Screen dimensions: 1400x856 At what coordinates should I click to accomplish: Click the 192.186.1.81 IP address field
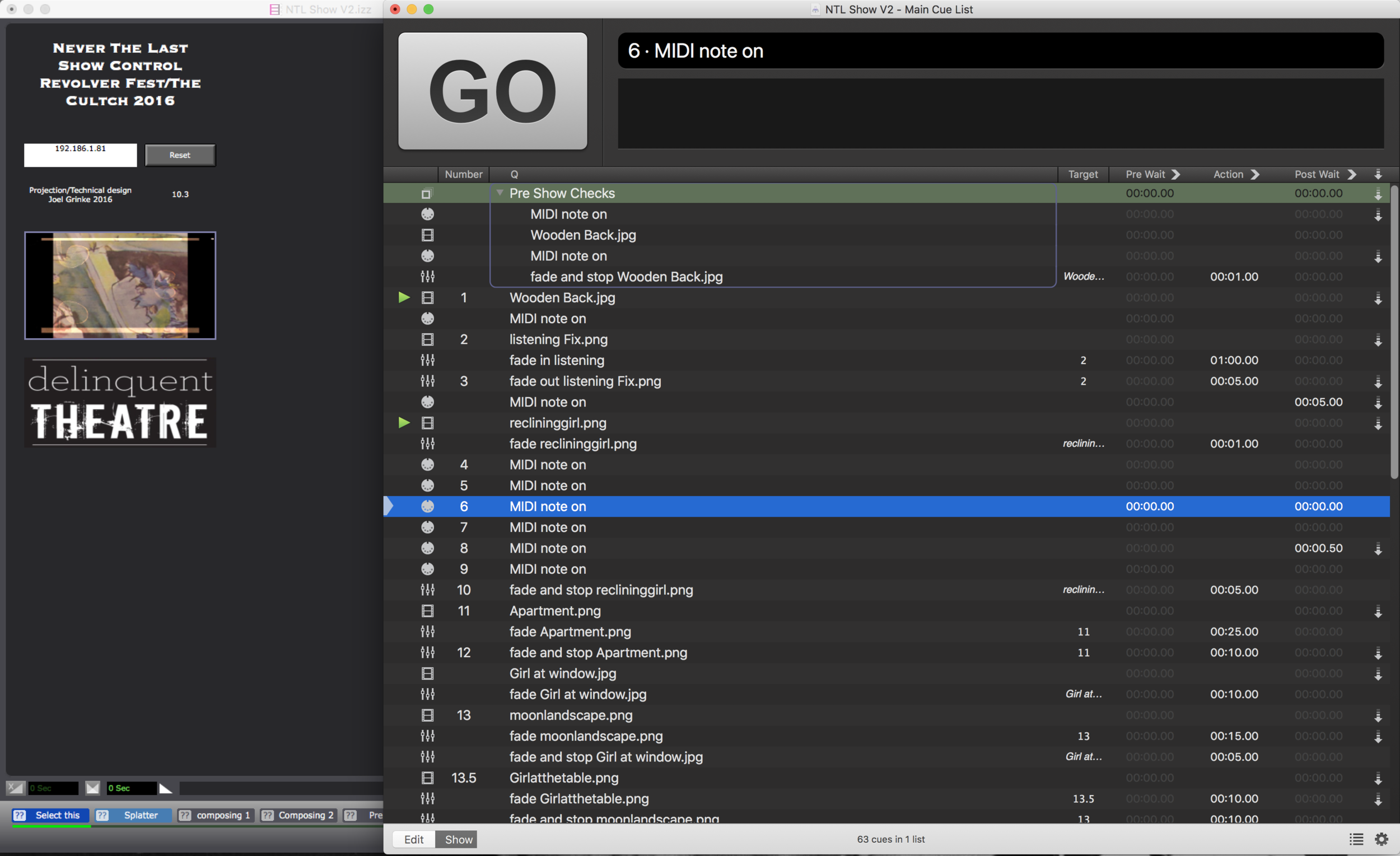[x=80, y=155]
